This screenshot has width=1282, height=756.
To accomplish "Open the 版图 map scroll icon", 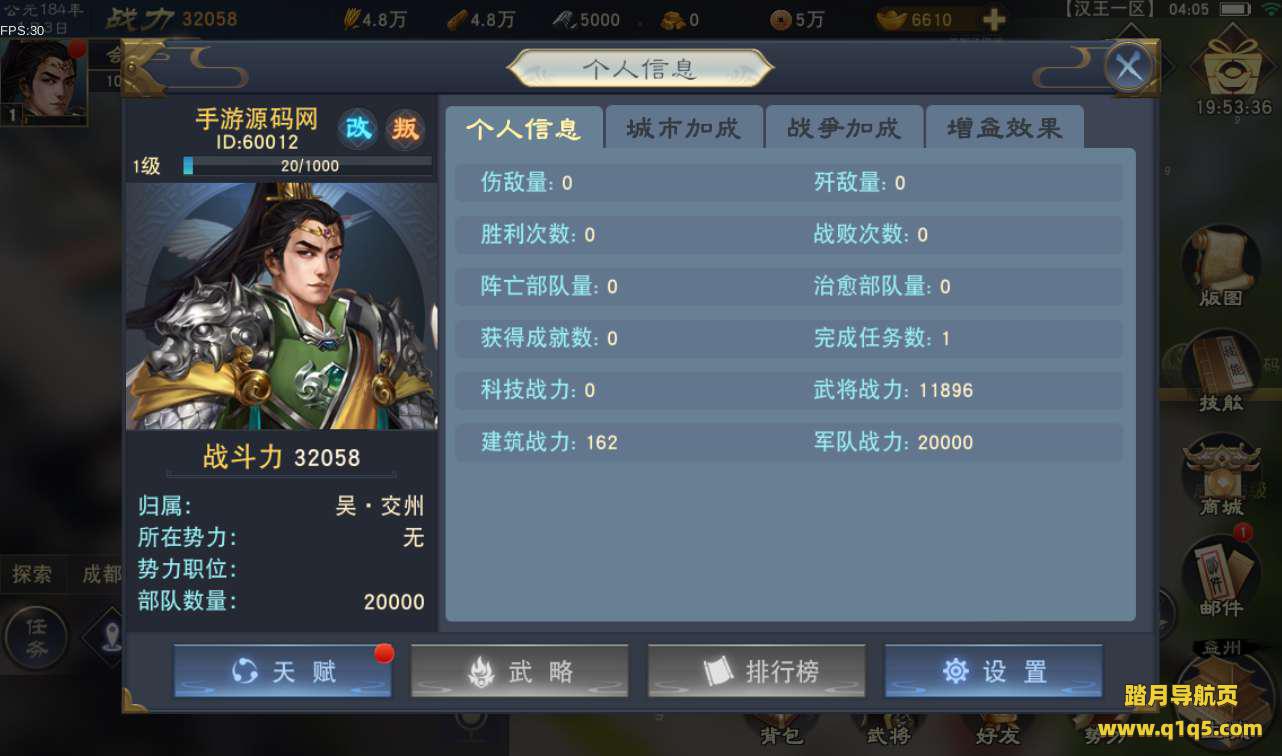I will tap(1221, 267).
